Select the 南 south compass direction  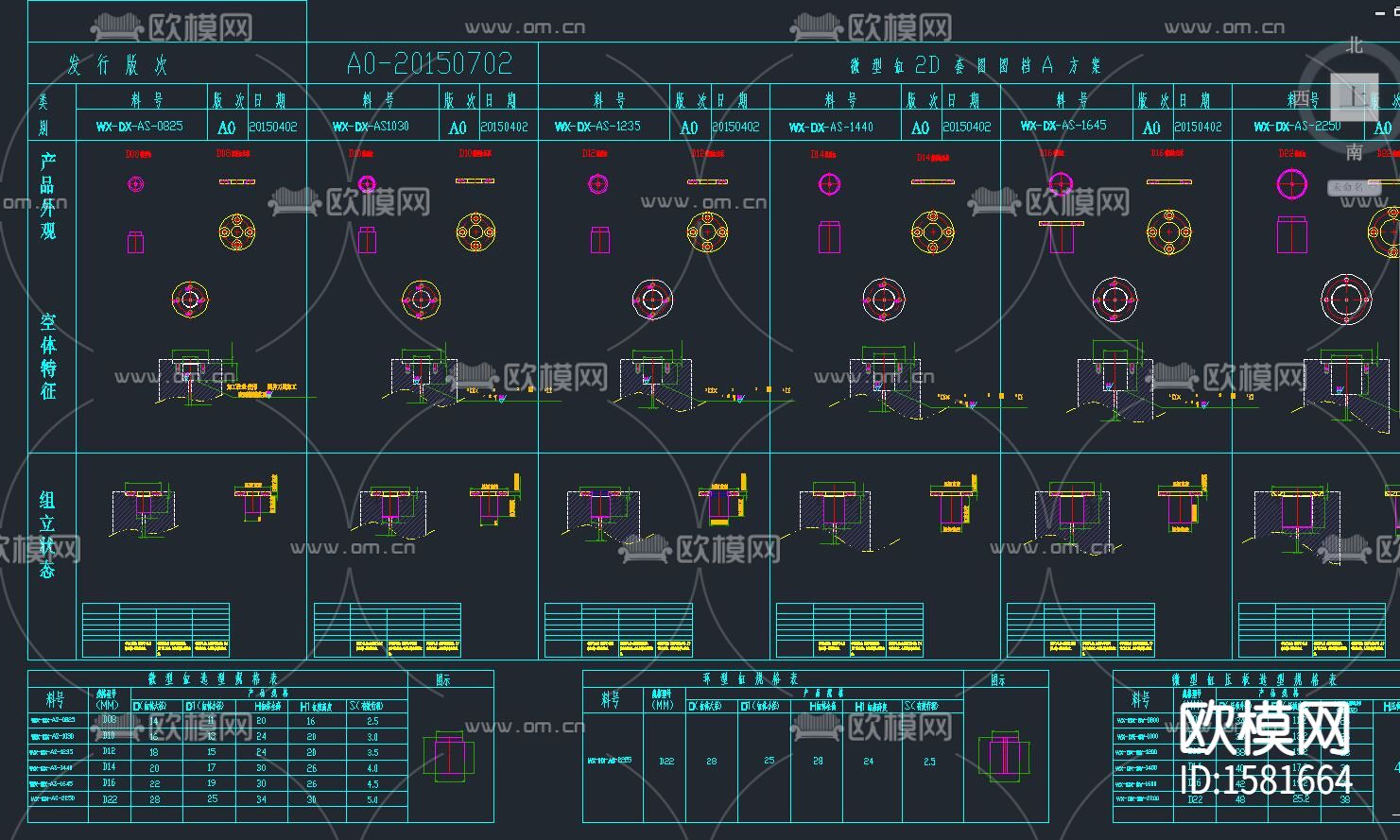[x=1354, y=151]
